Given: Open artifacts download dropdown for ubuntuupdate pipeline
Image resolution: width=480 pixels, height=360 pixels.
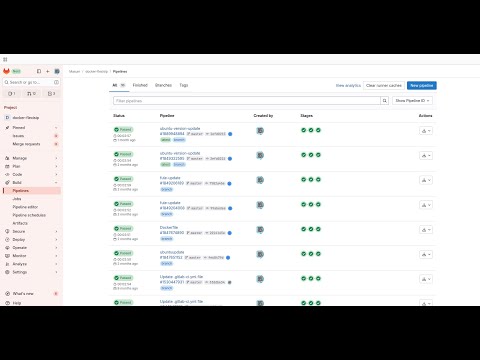Looking at the screenshot, I should (426, 255).
